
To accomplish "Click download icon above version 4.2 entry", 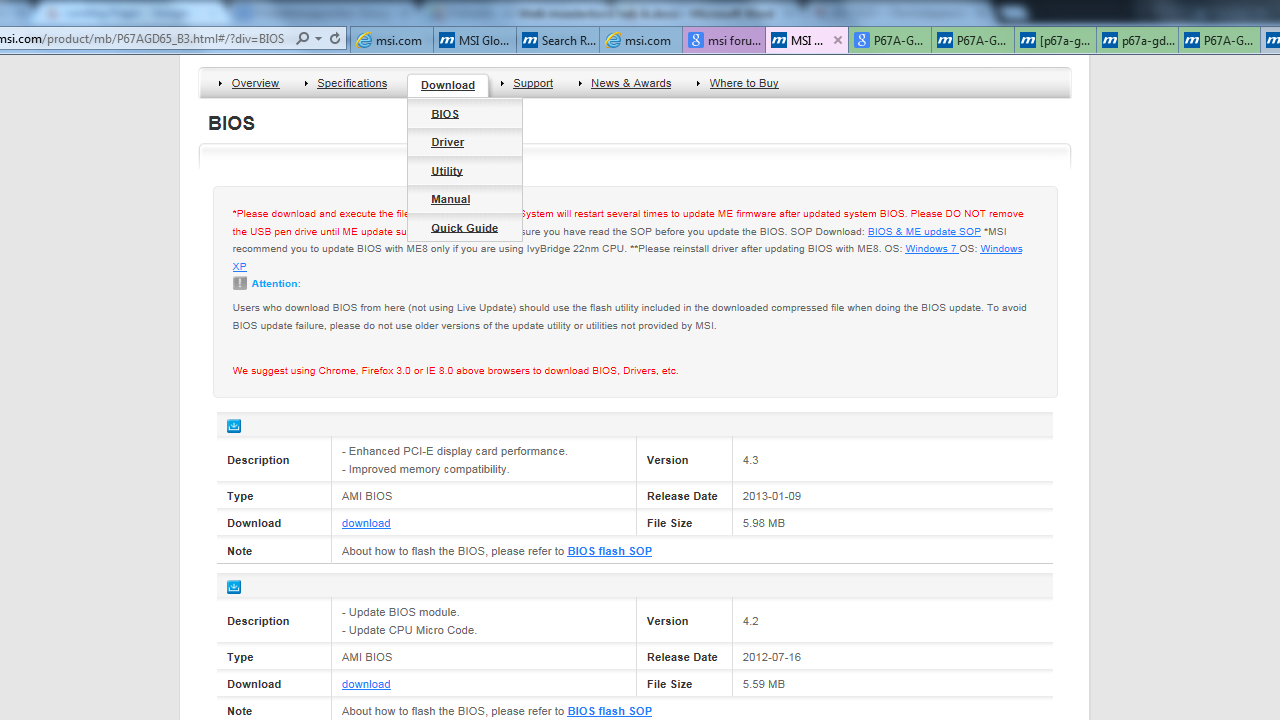I will pyautogui.click(x=234, y=587).
